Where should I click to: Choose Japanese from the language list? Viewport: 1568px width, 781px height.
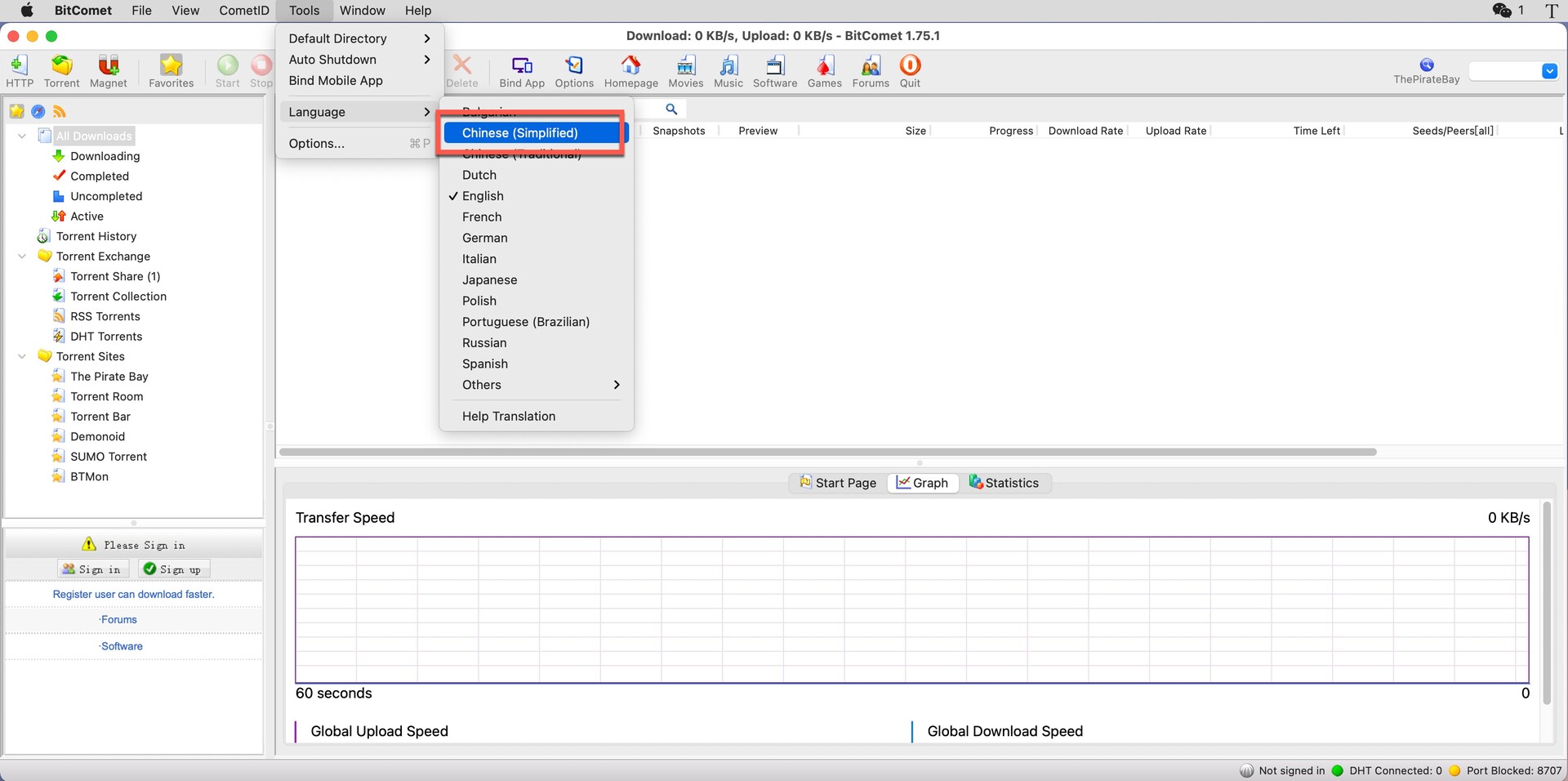537,280
